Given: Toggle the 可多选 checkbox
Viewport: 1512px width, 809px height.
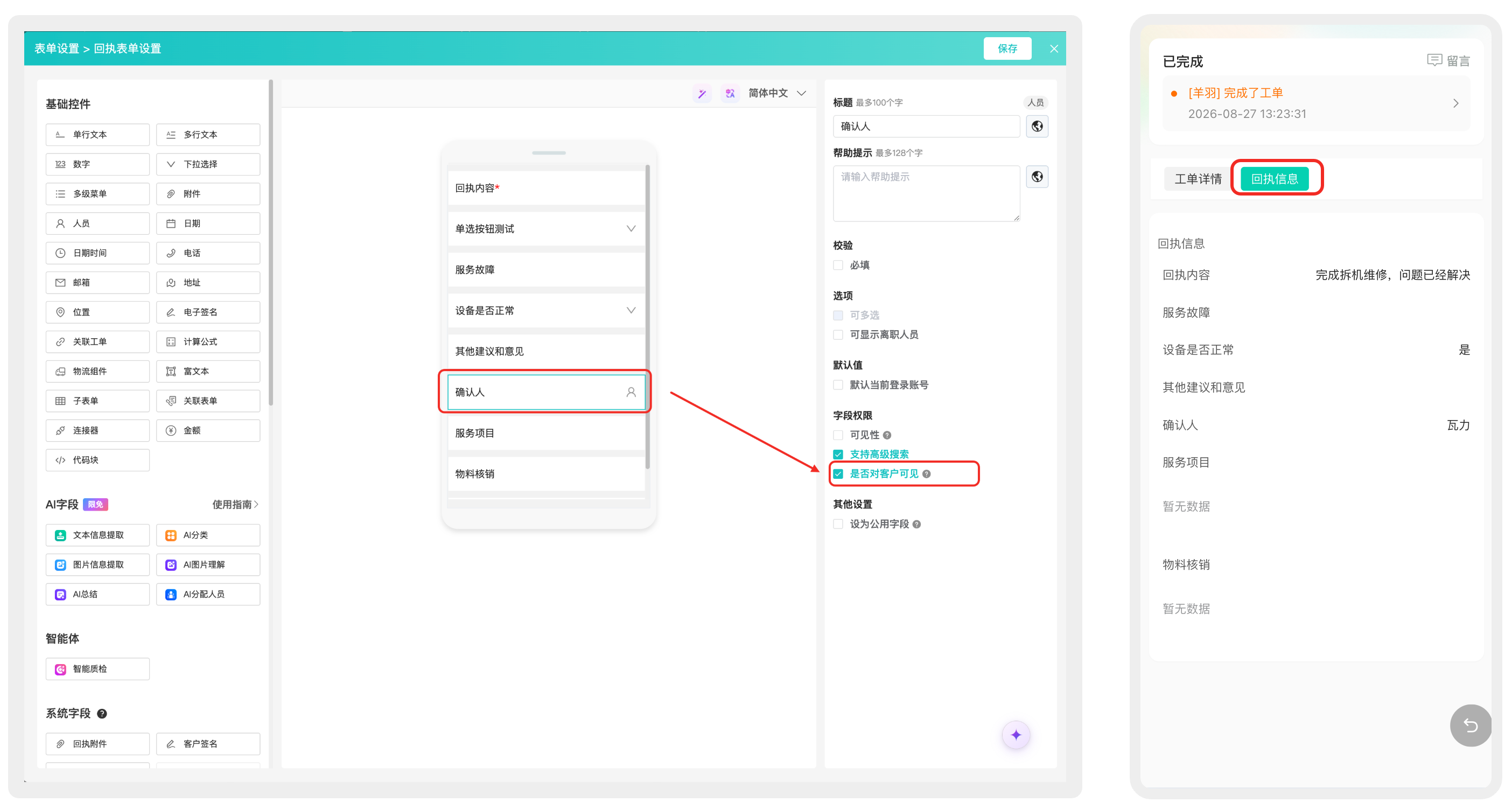Looking at the screenshot, I should (838, 315).
